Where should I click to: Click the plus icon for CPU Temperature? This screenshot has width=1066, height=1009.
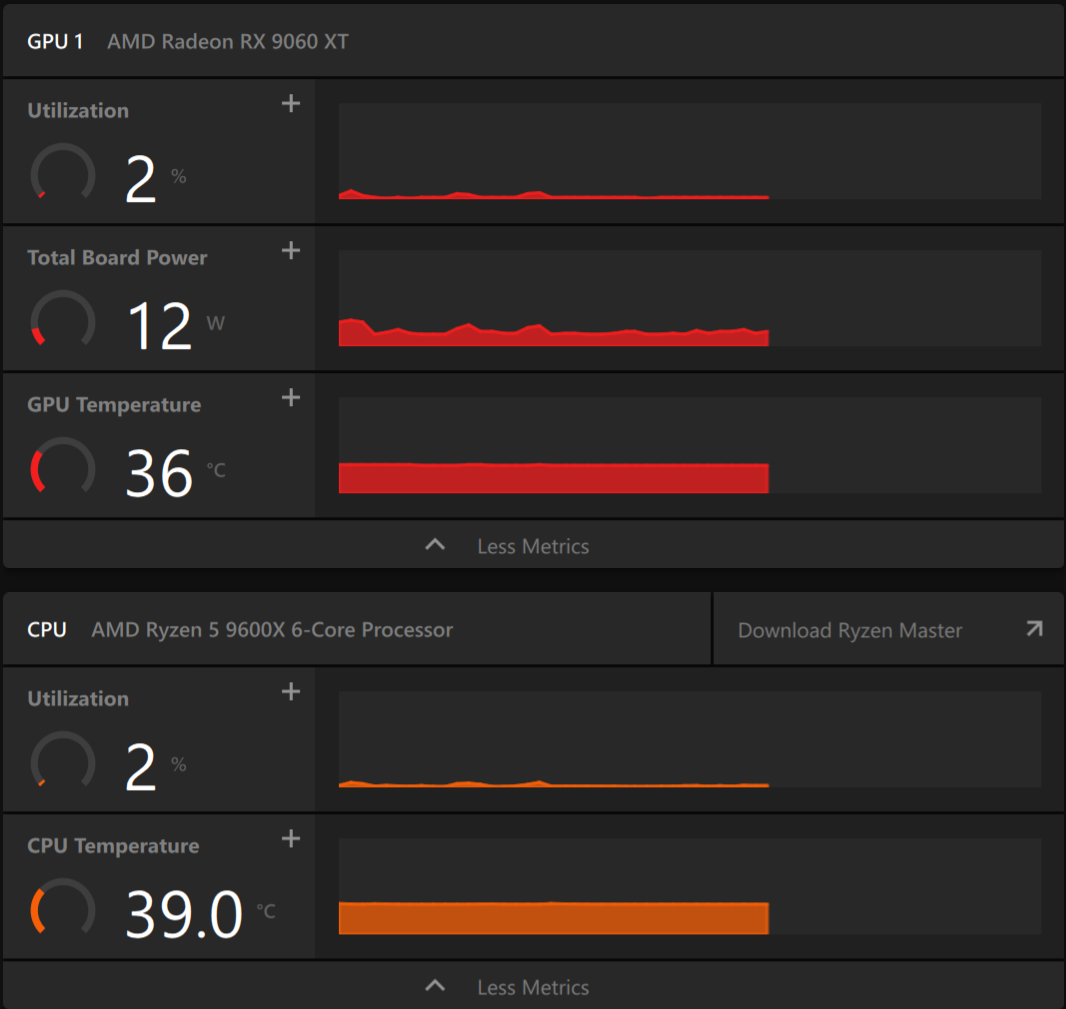pyautogui.click(x=291, y=838)
